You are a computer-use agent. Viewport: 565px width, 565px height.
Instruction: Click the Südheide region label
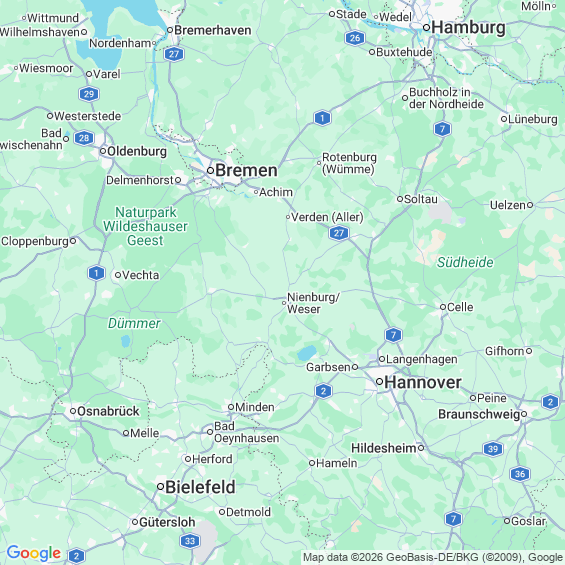click(465, 262)
